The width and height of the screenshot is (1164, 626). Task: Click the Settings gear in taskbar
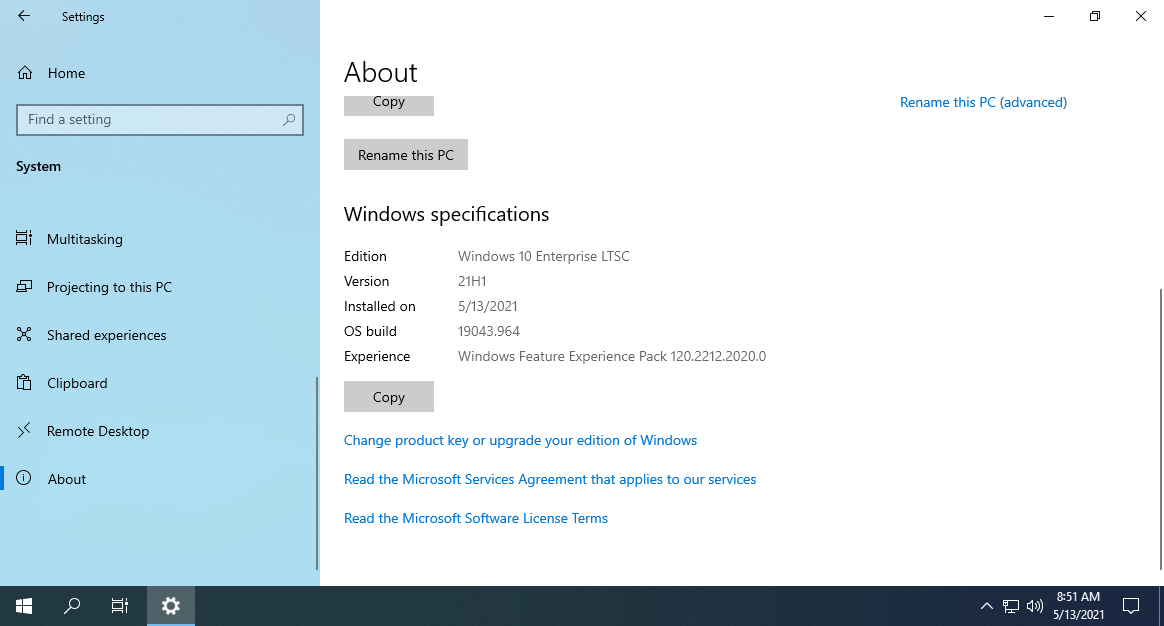tap(171, 606)
